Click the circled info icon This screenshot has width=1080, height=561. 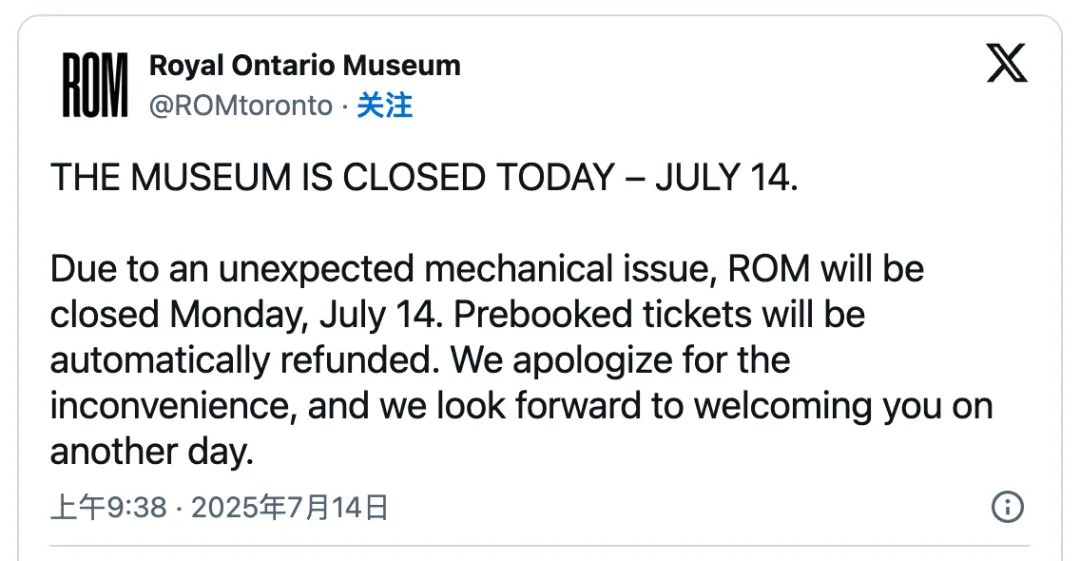[x=1007, y=507]
